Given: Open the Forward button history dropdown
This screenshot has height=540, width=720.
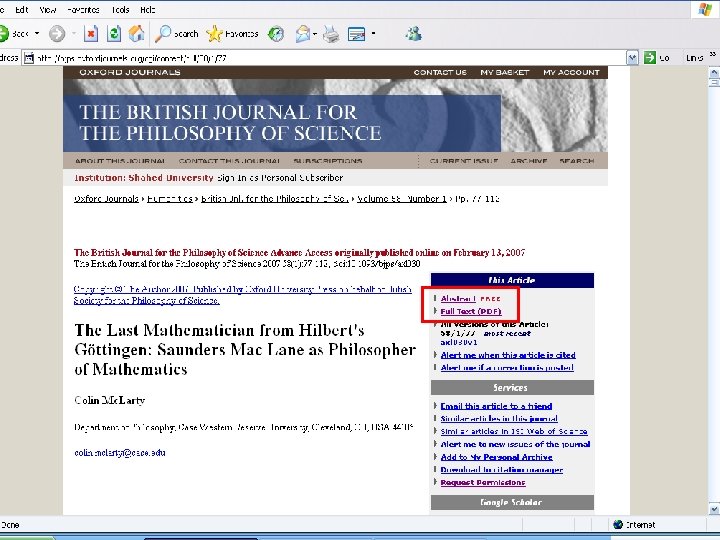Looking at the screenshot, I should (x=73, y=34).
